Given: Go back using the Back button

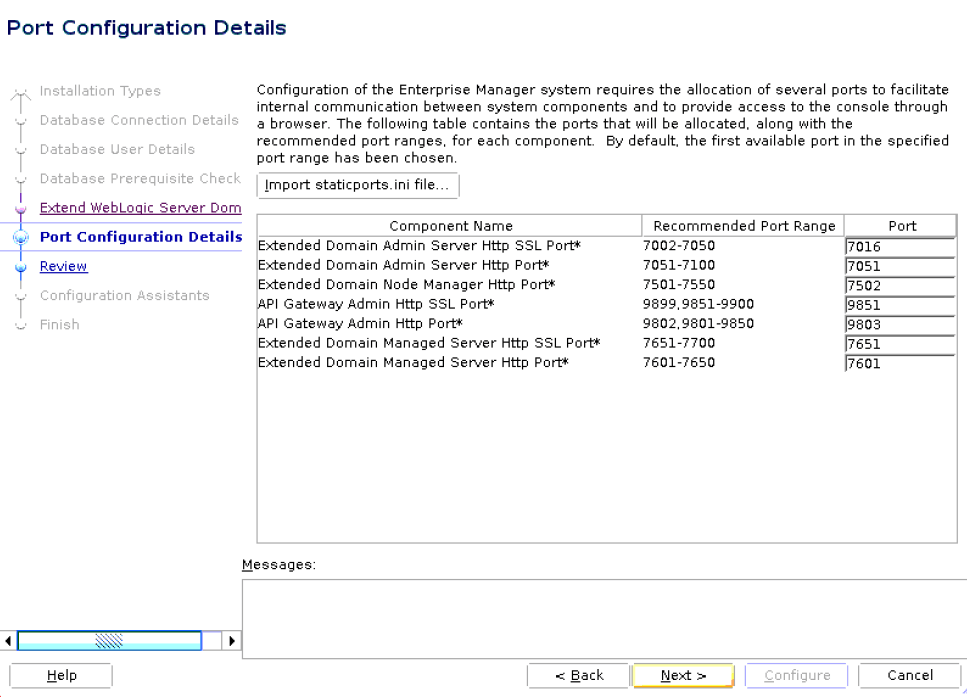Looking at the screenshot, I should pyautogui.click(x=578, y=675).
